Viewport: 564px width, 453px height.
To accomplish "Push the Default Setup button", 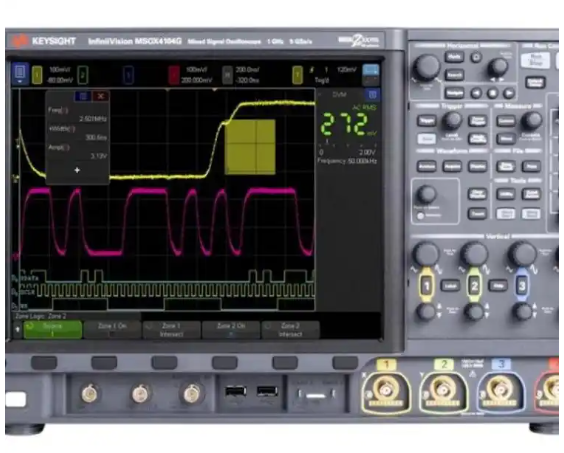I will [x=535, y=82].
